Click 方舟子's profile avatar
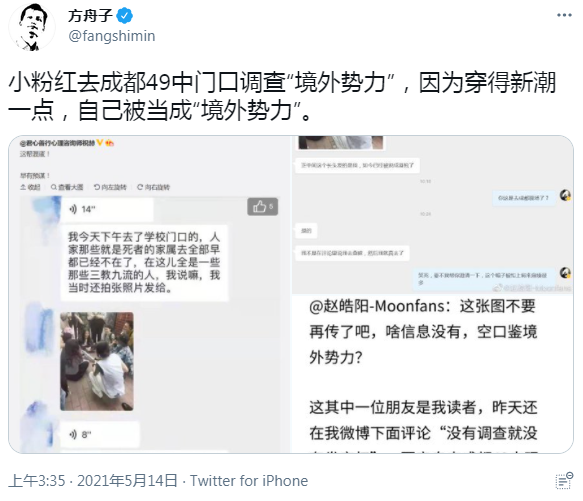The image size is (583, 501). coord(31,27)
